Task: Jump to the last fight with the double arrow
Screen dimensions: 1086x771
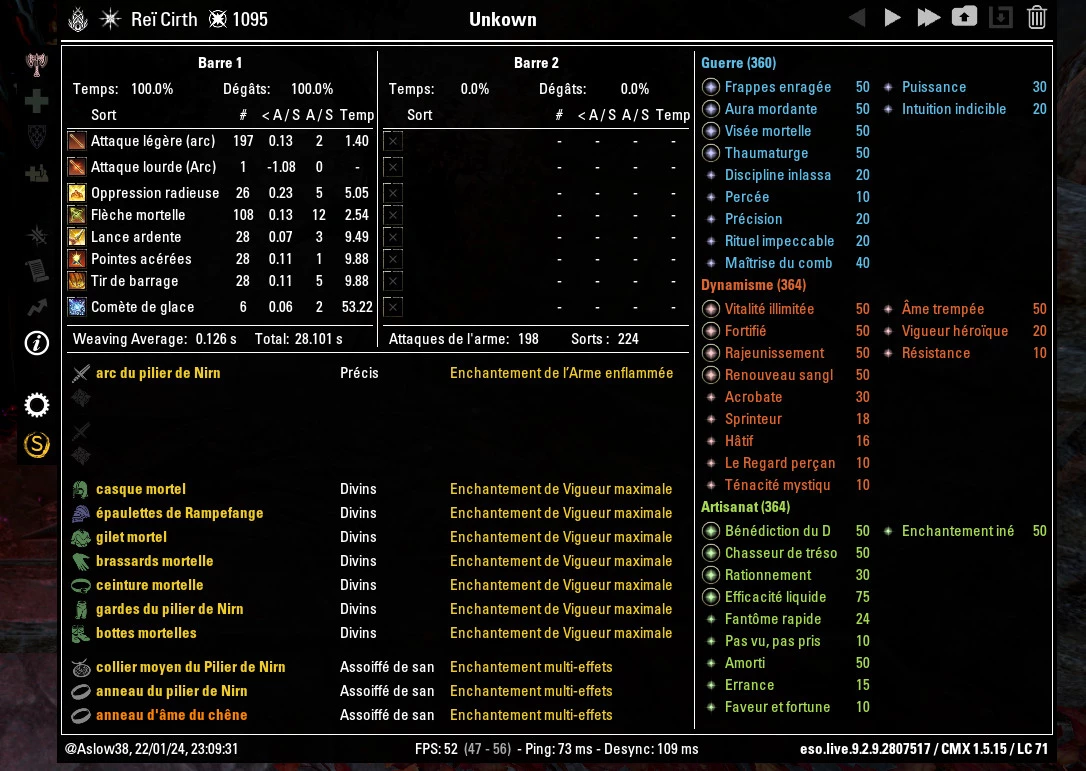Action: [x=928, y=18]
